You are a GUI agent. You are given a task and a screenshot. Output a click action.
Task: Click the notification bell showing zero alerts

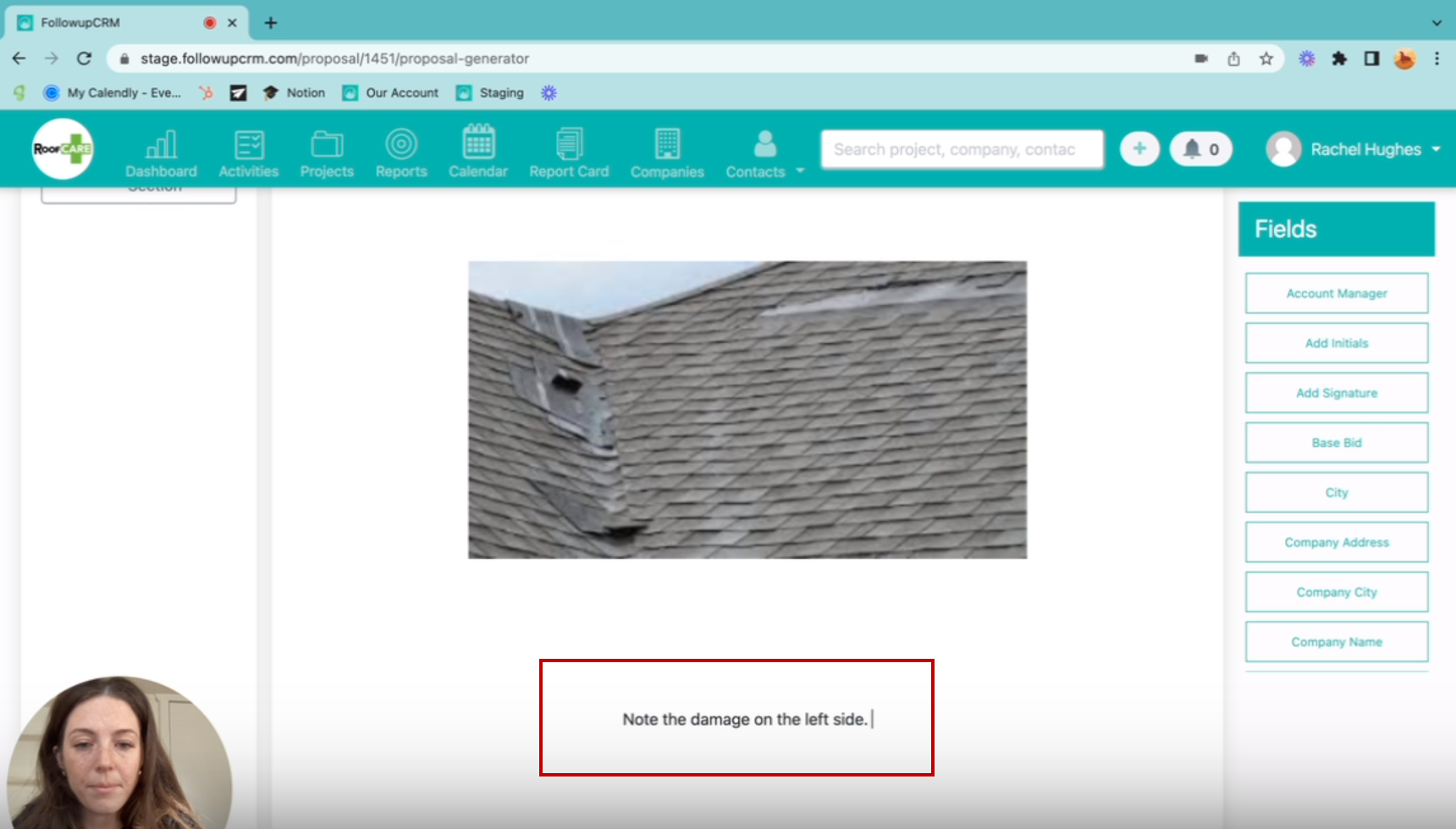[x=1200, y=148]
